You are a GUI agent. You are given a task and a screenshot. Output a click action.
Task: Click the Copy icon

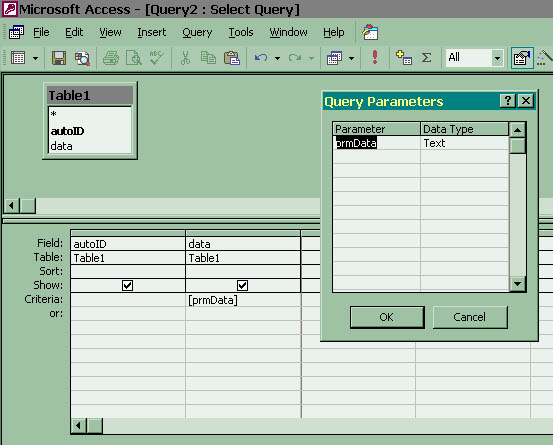pyautogui.click(x=208, y=58)
